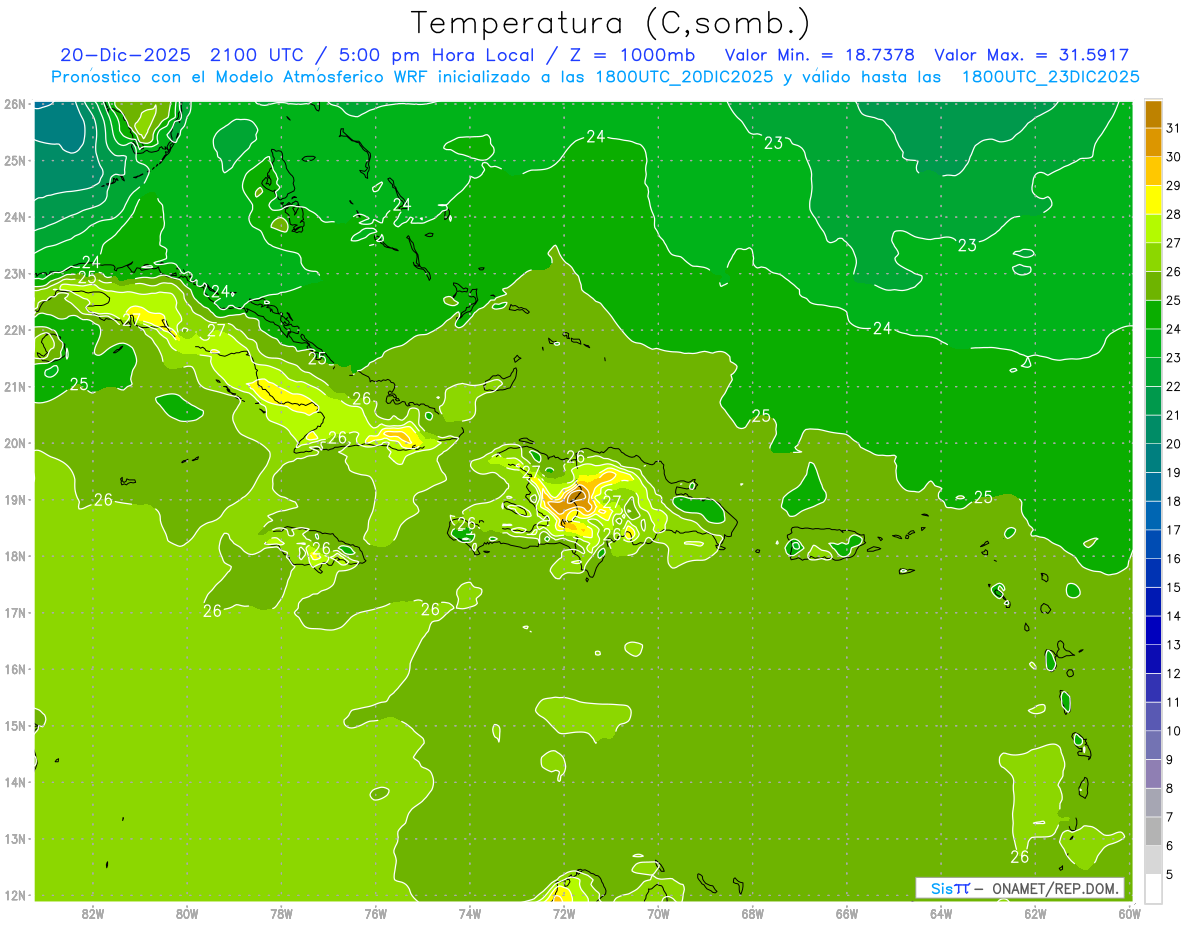Click the "82W" longitude label
1200x927 pixels.
[x=93, y=913]
